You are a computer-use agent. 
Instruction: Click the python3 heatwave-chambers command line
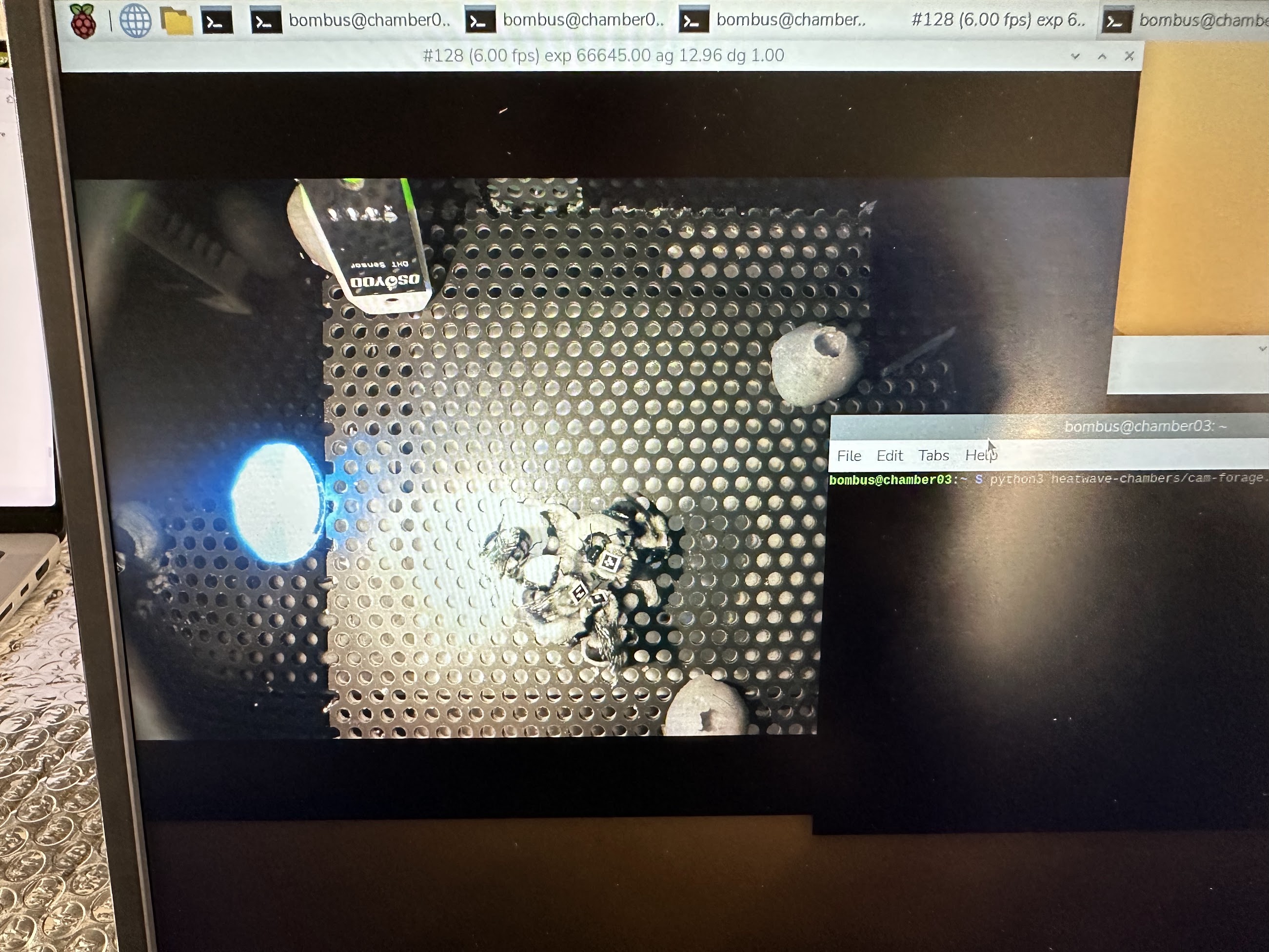pyautogui.click(x=1125, y=478)
